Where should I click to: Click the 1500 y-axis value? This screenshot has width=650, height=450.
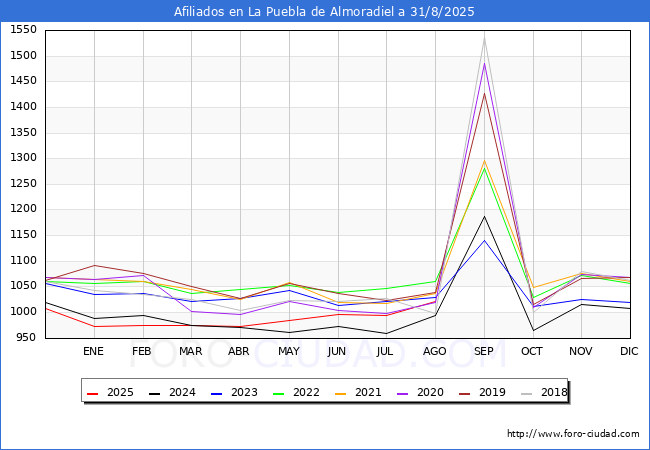tap(24, 56)
